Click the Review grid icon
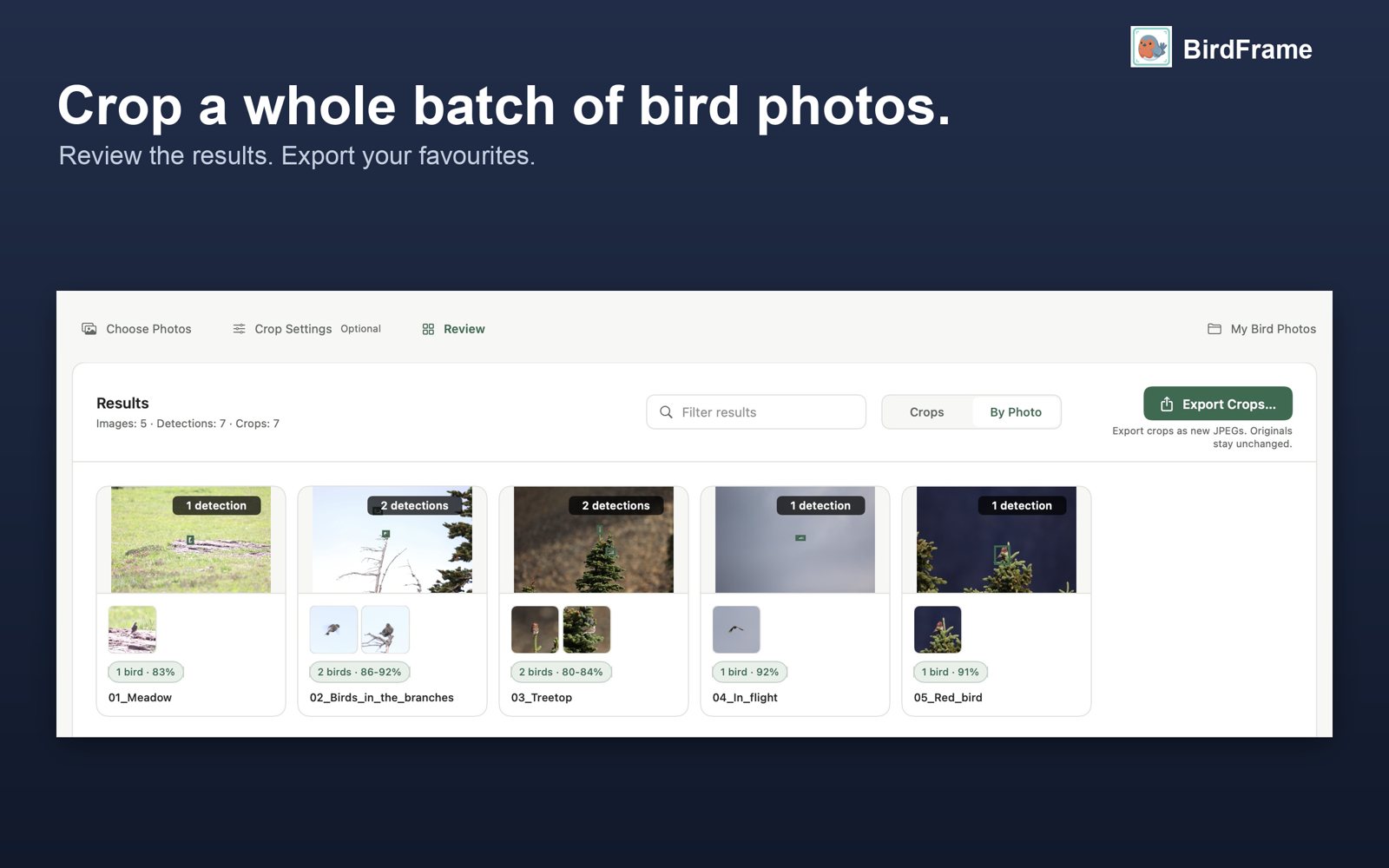The width and height of the screenshot is (1389, 868). (428, 329)
